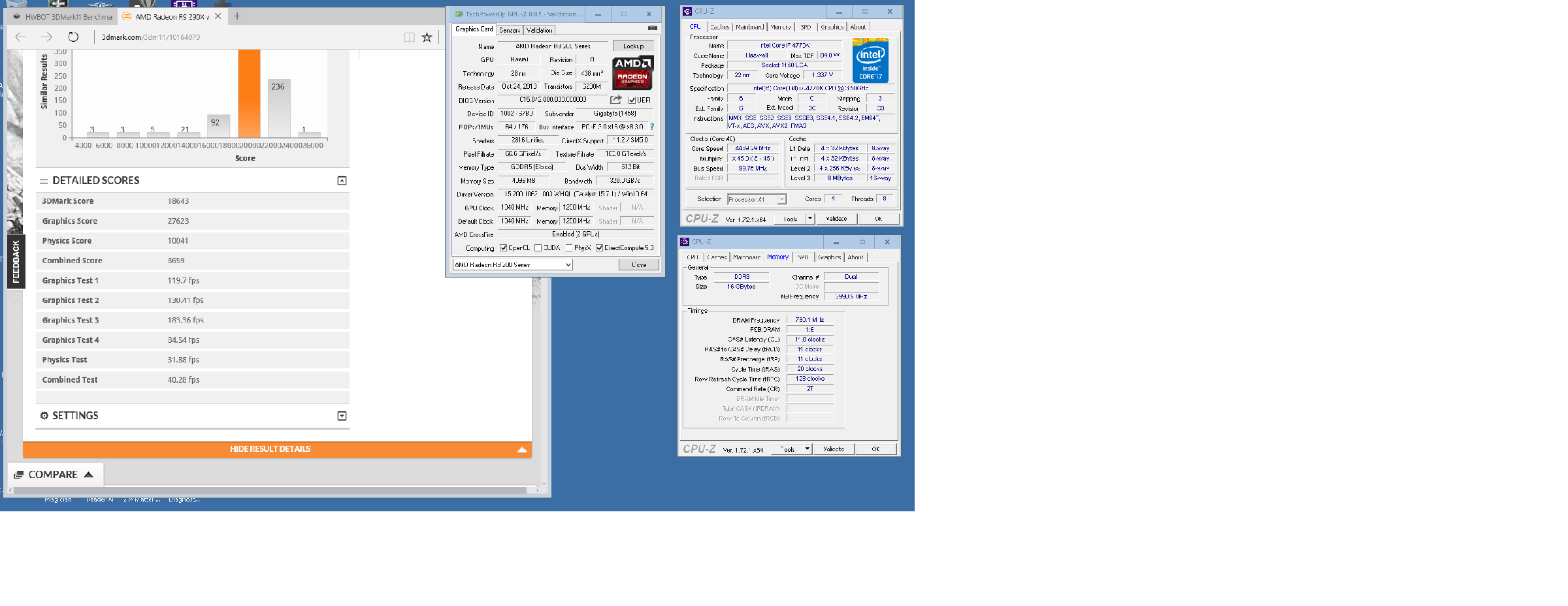Open reading view icon in address bar
1568x606 pixels.
pos(409,37)
